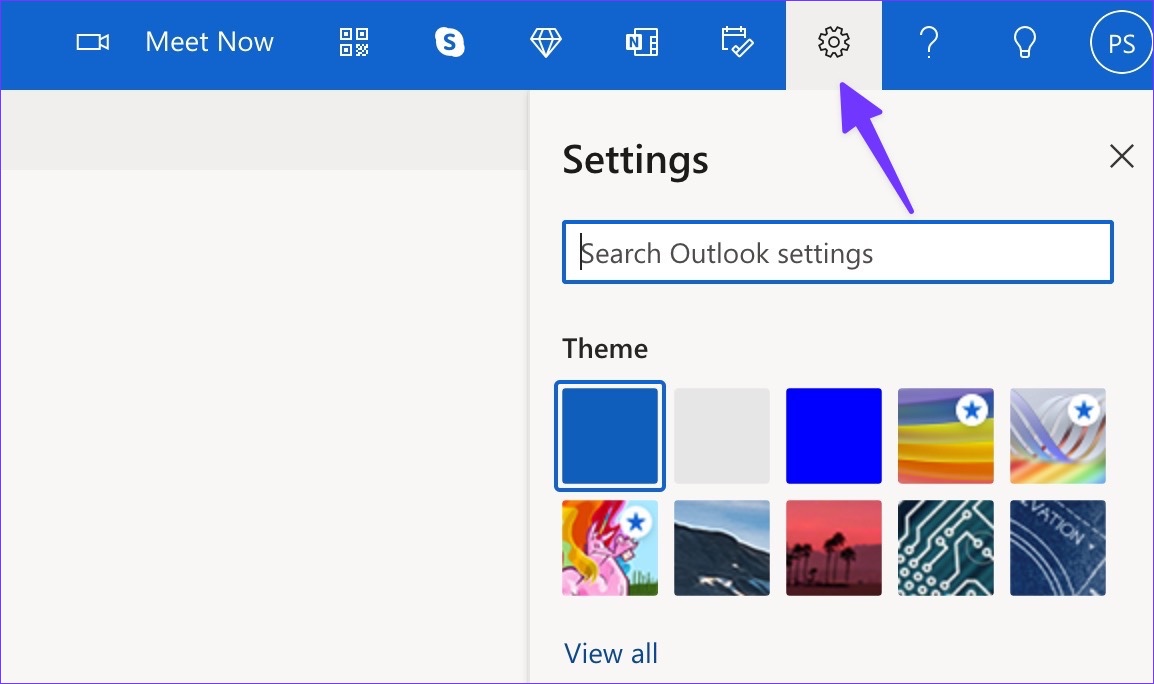The height and width of the screenshot is (684, 1154).
Task: Click the What's New lightbulb icon
Action: [1023, 43]
